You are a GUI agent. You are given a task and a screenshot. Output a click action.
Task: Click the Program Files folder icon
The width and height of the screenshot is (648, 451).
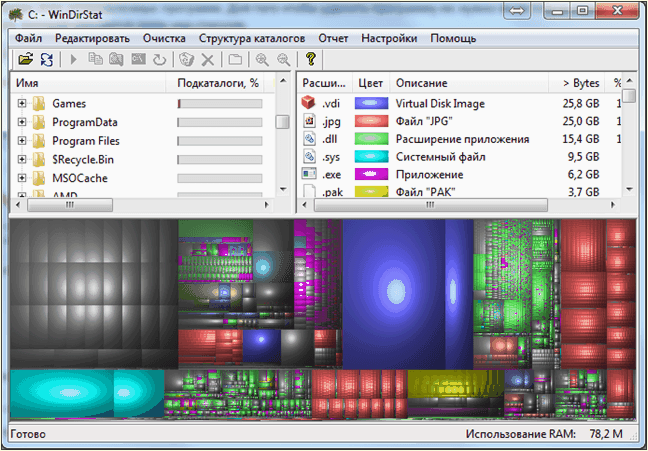tap(39, 141)
